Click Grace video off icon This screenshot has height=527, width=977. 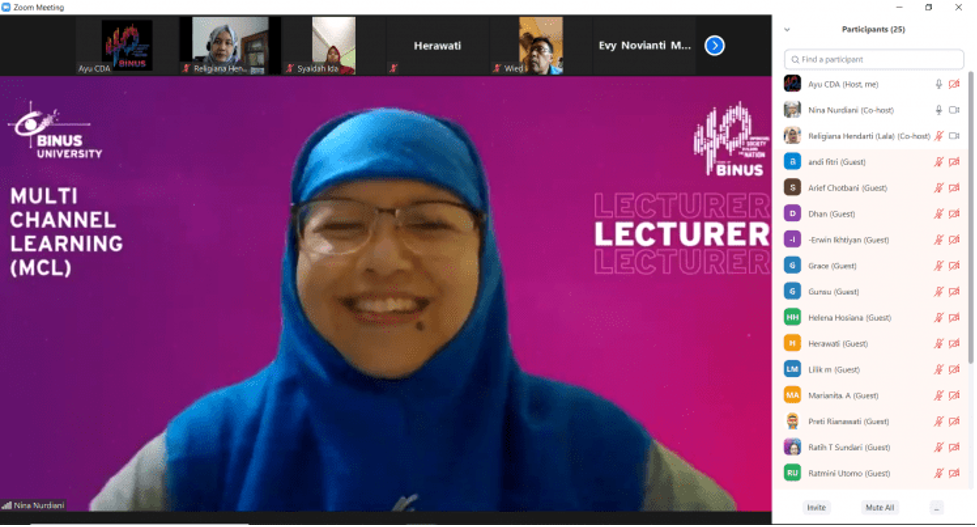pyautogui.click(x=954, y=266)
